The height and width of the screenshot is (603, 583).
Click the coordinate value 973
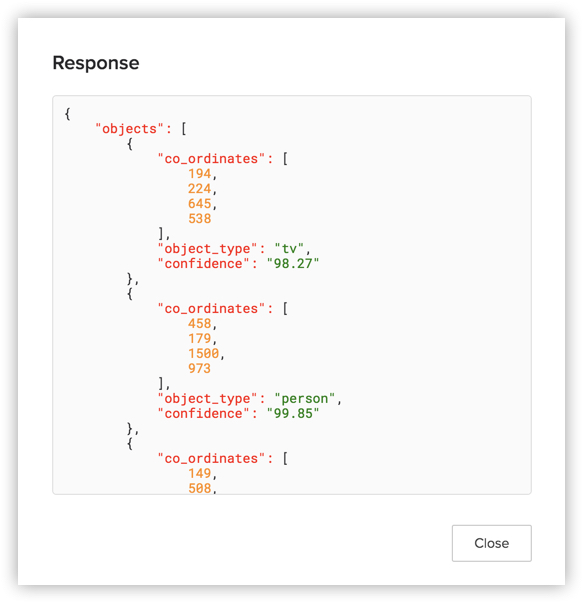point(200,369)
